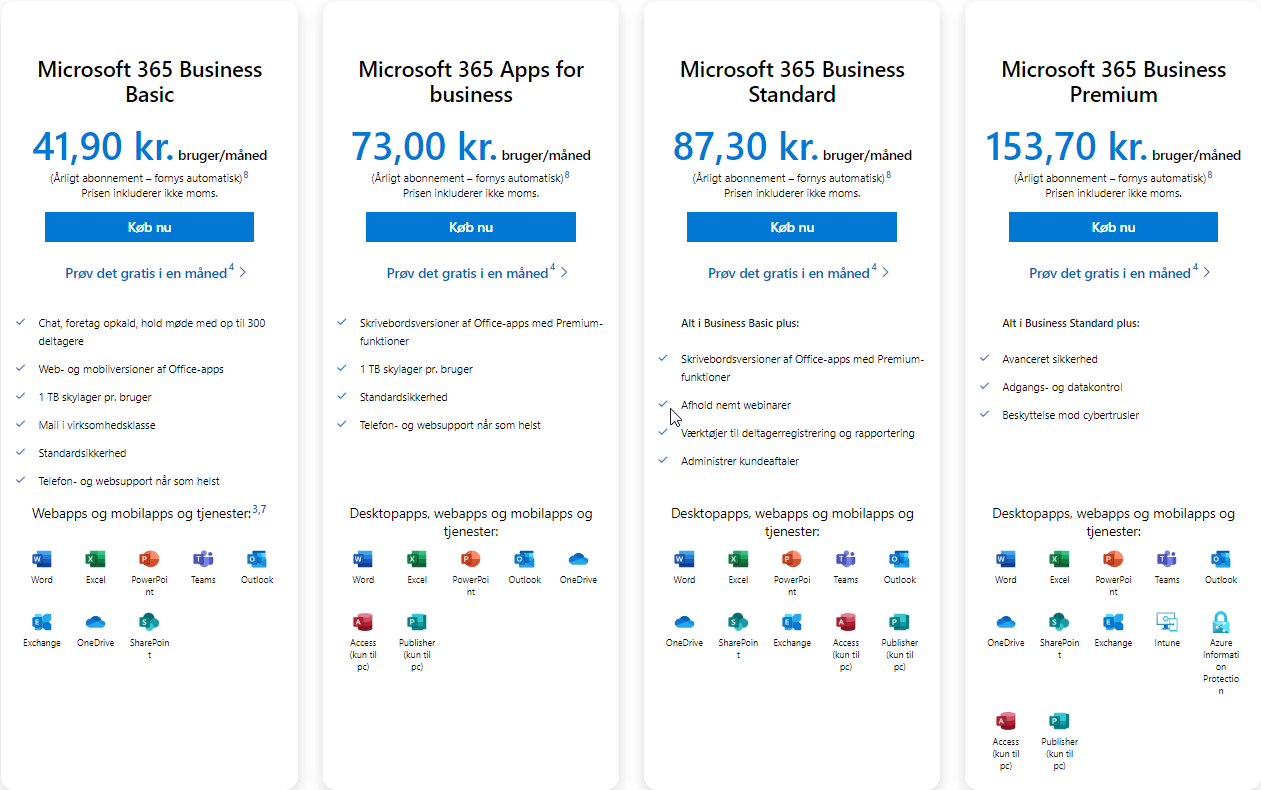This screenshot has height=790, width=1261.
Task: Click the SharePoint icon in Business Standard plan
Action: point(738,622)
